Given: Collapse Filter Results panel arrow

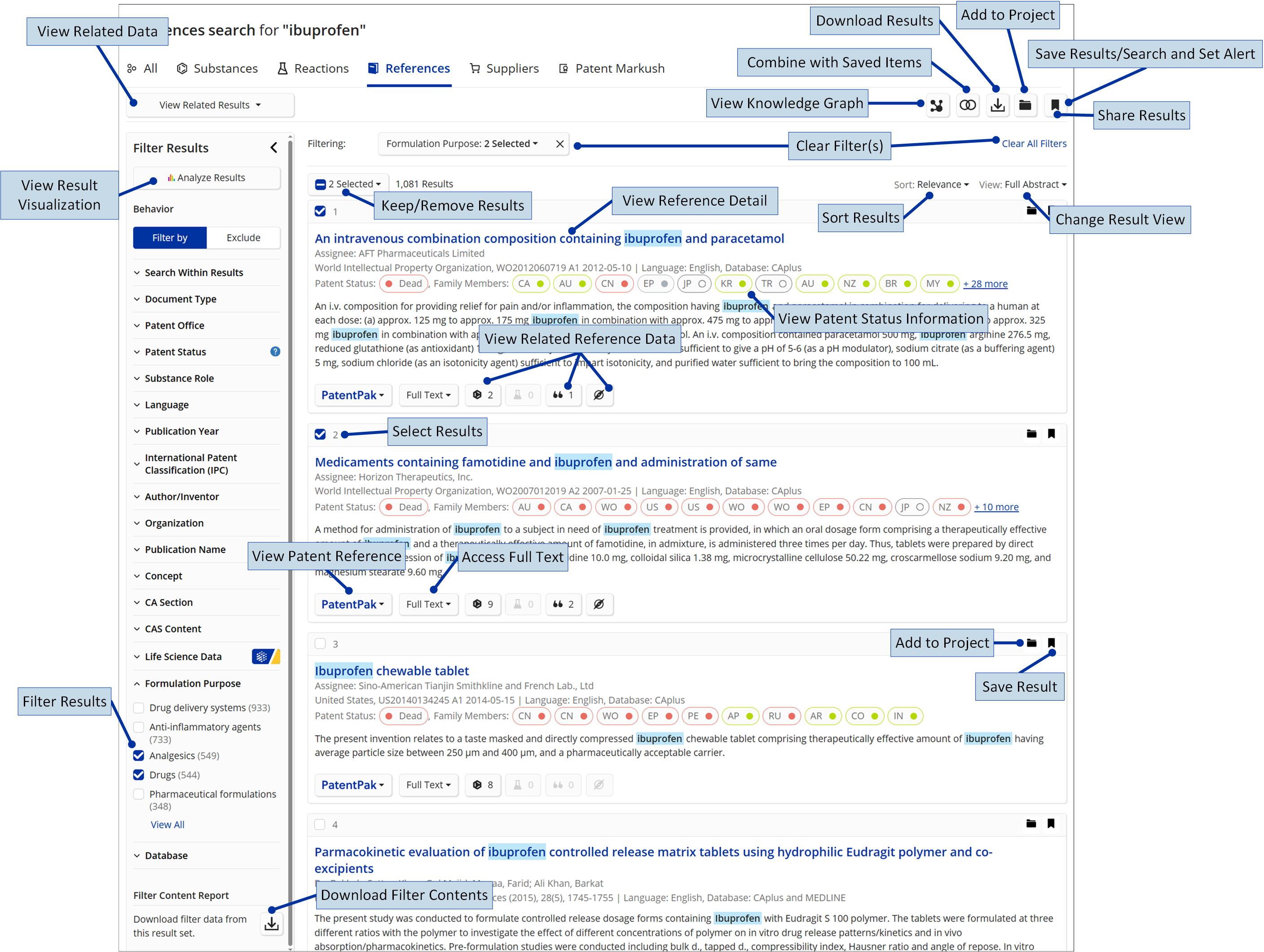Looking at the screenshot, I should pyautogui.click(x=274, y=148).
